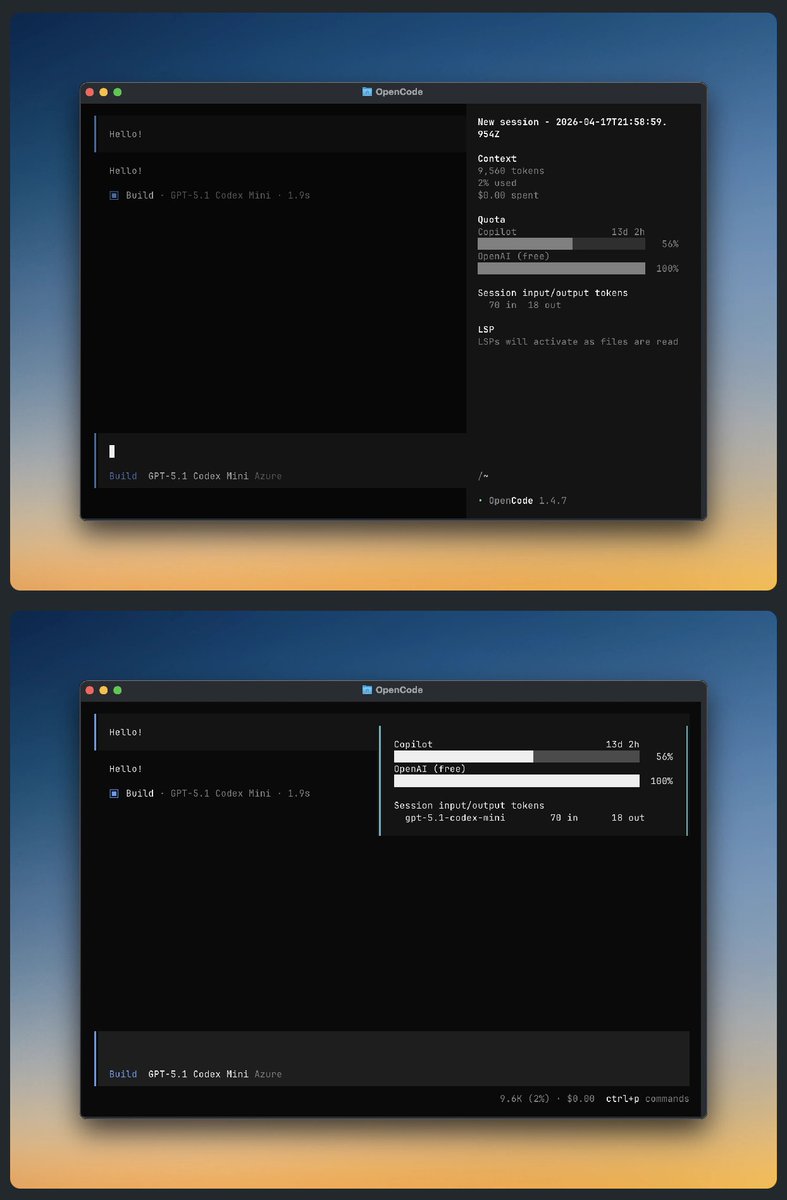Select the highlighted Hello! user message in top window
The width and height of the screenshot is (787, 1200).
281,133
